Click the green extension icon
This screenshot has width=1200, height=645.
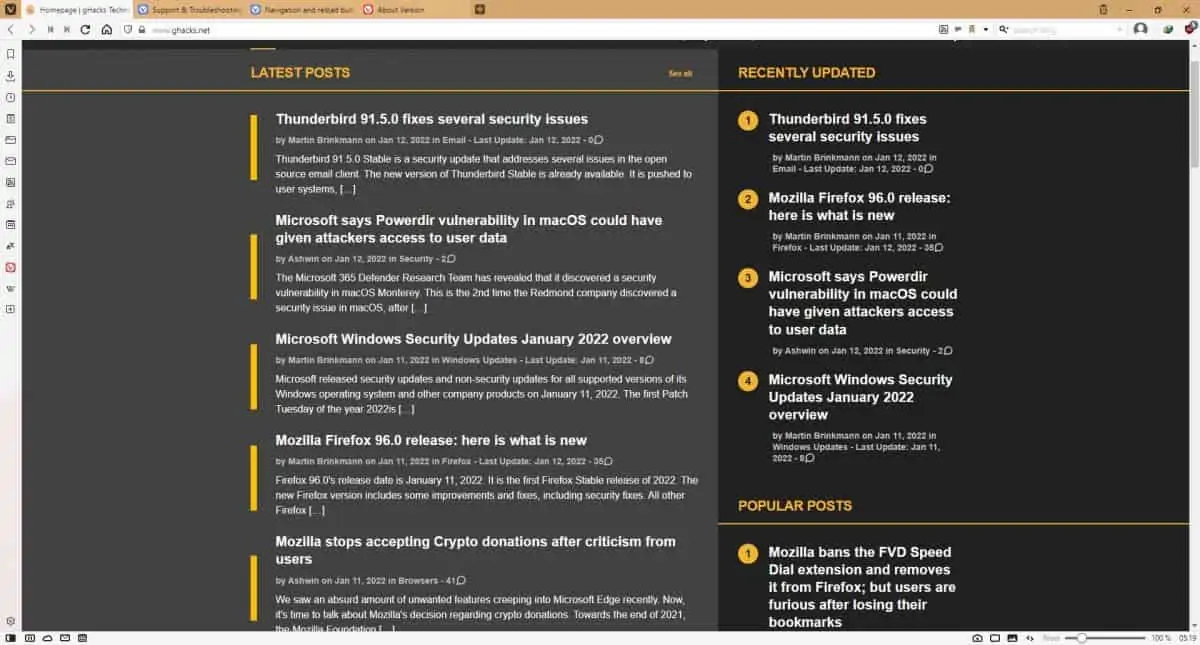(1168, 30)
